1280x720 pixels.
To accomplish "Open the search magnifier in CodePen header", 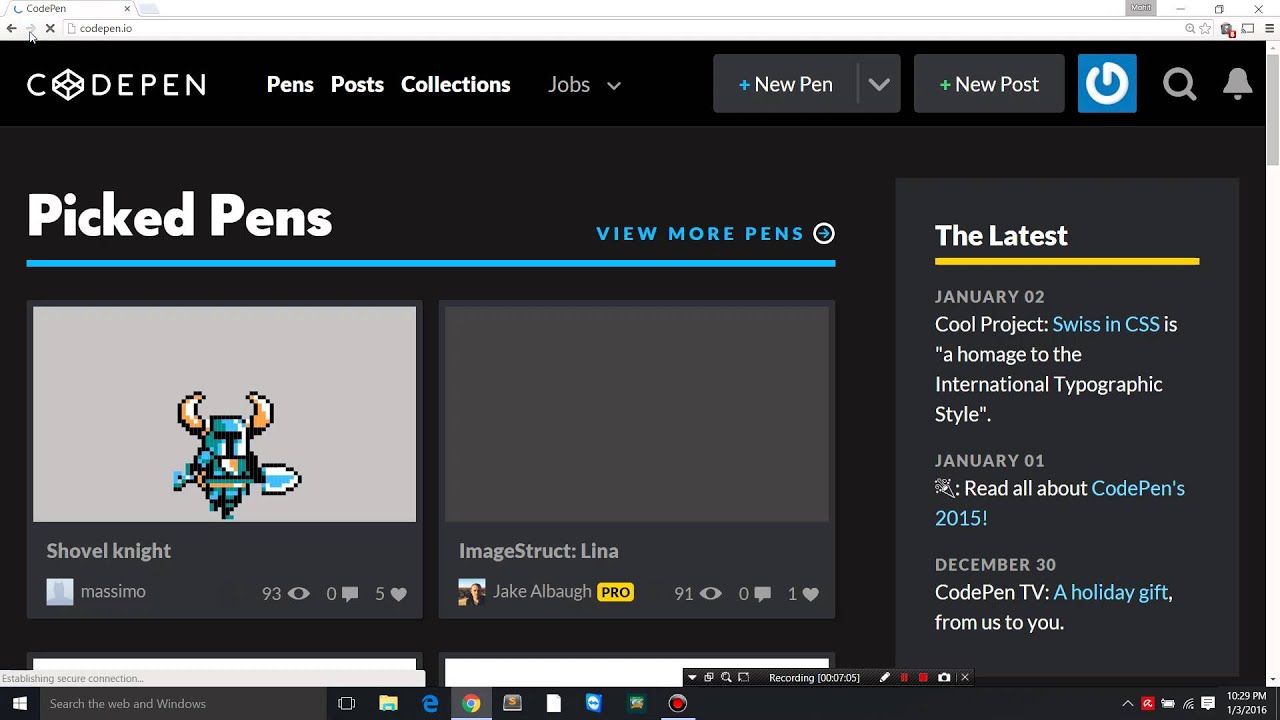I will tap(1180, 84).
